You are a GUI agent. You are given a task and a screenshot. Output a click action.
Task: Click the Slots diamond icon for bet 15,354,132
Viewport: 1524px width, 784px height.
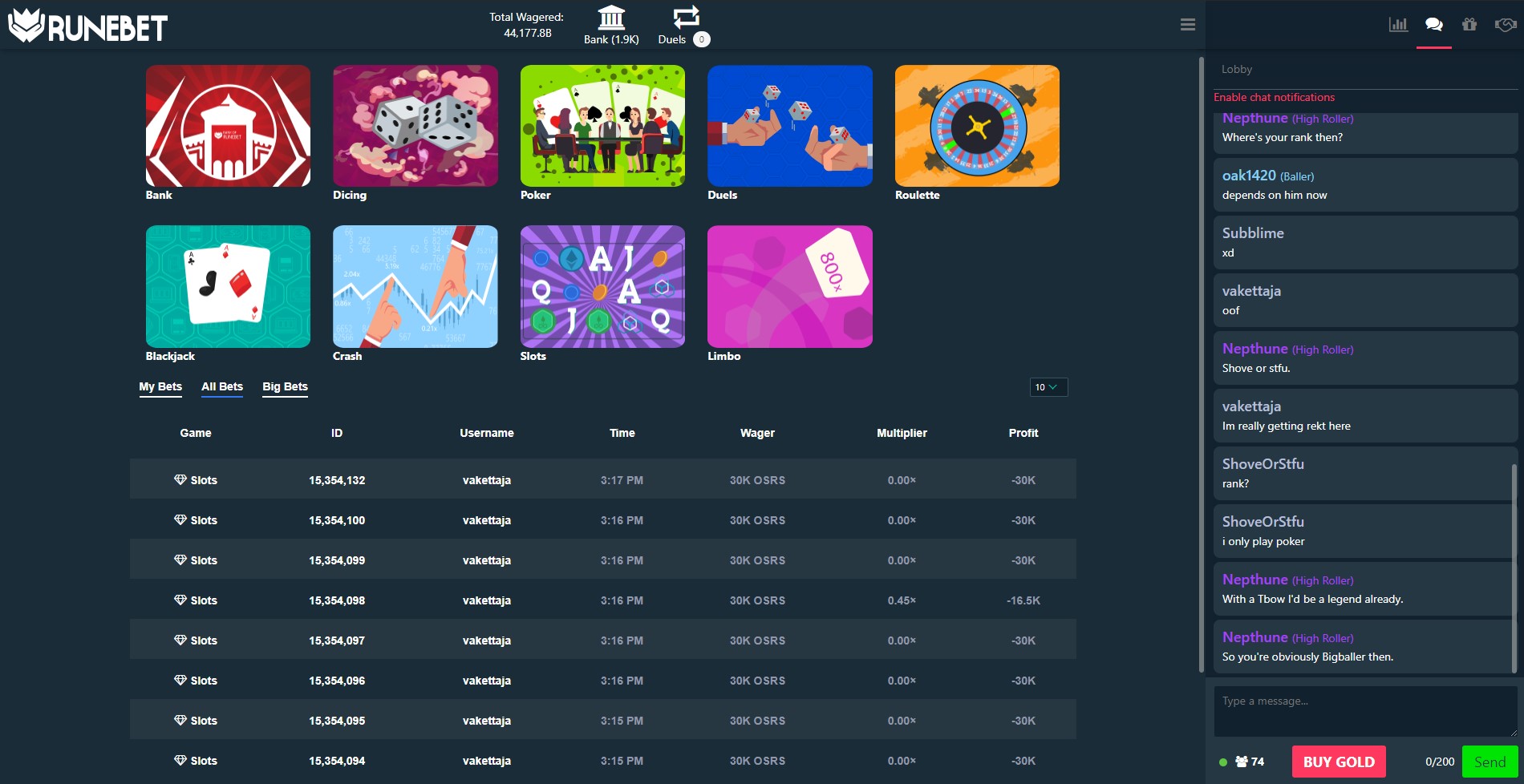click(180, 479)
